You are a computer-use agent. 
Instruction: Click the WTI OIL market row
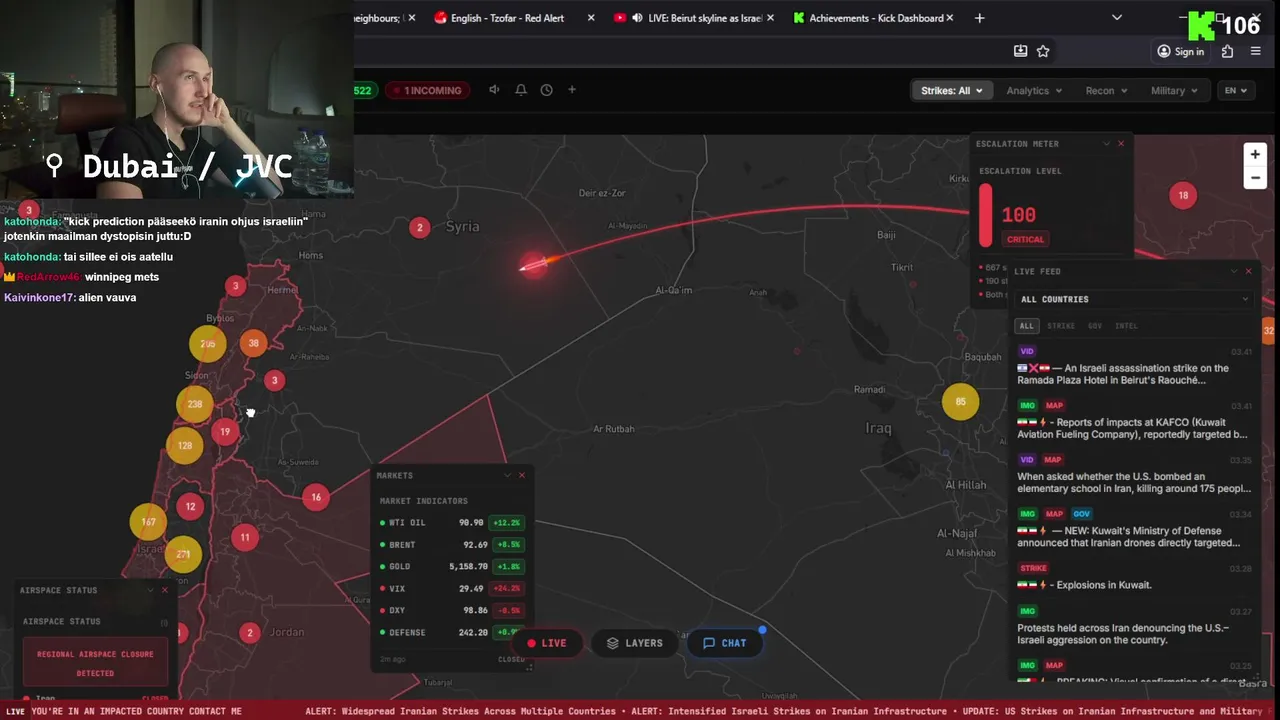452,523
